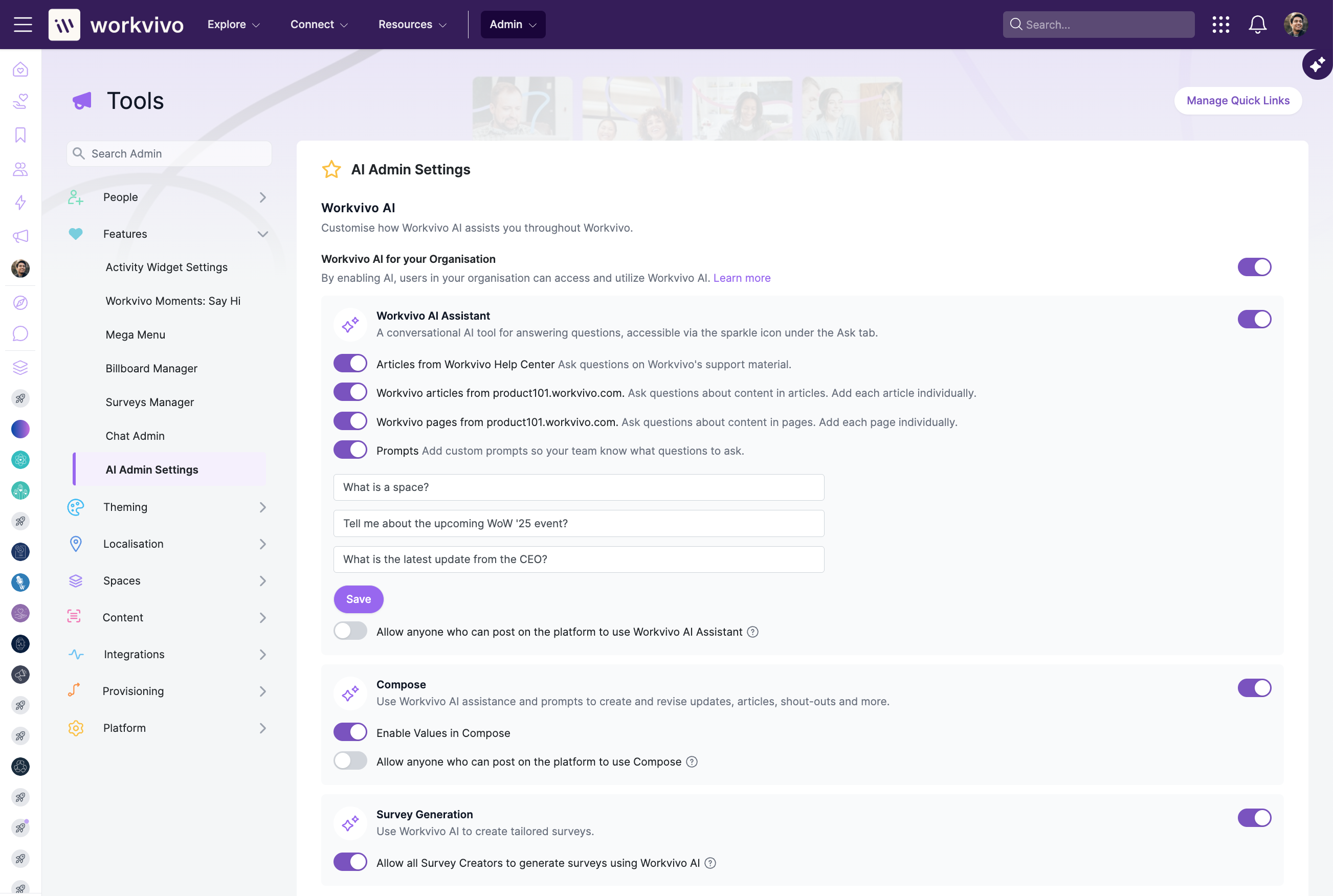The image size is (1333, 896).
Task: Click the Search Admin field
Action: tap(169, 154)
